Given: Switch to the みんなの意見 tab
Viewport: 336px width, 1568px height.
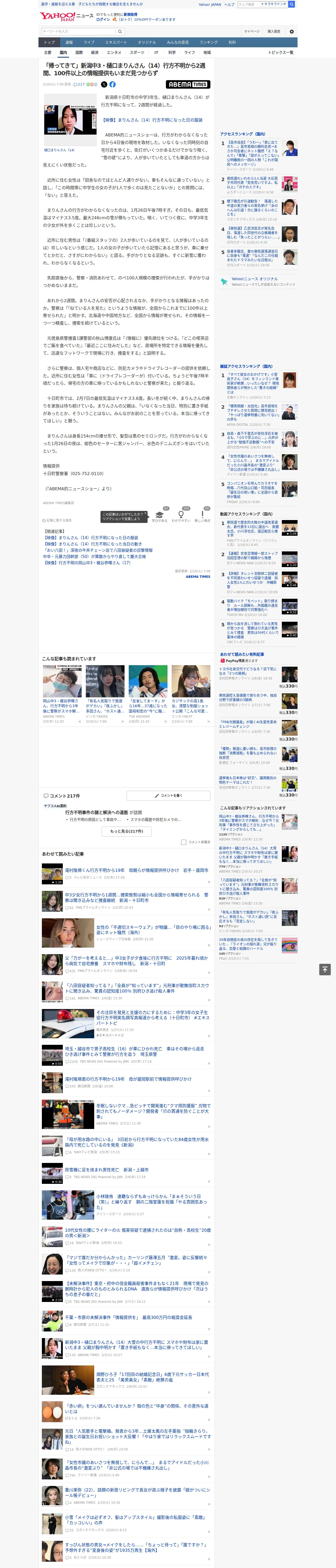Looking at the screenshot, I should [x=177, y=43].
